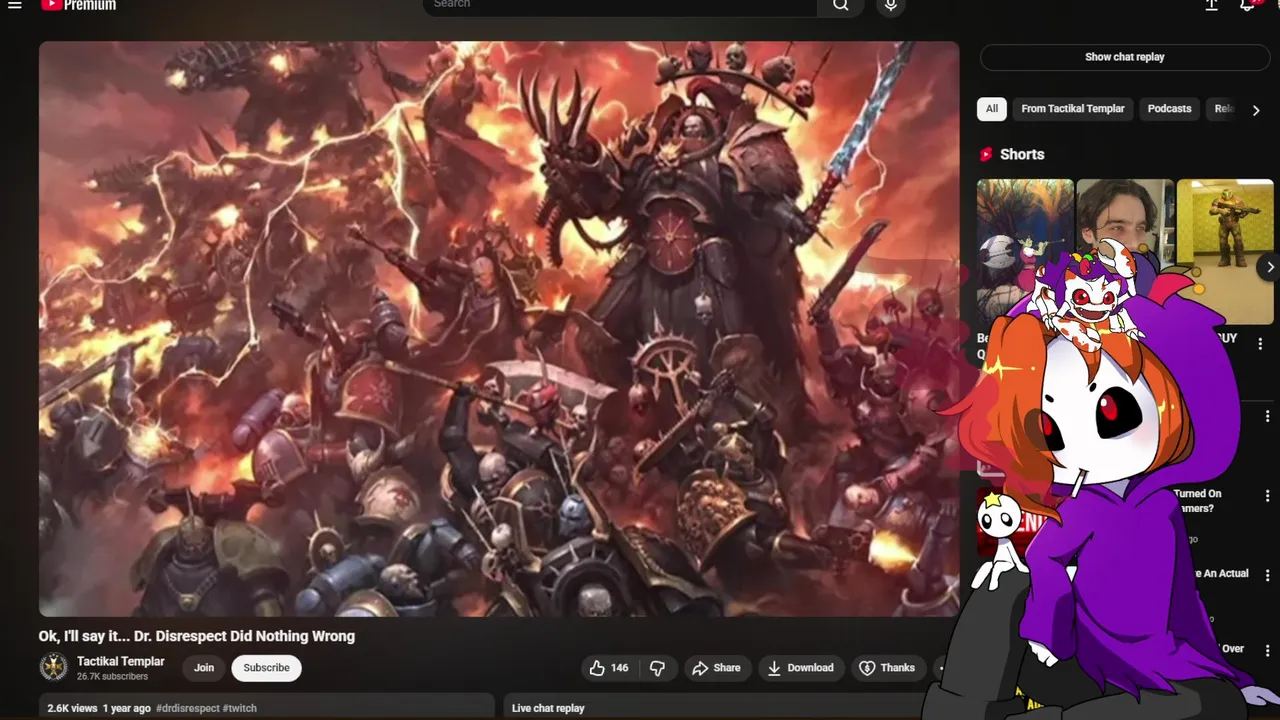The width and height of the screenshot is (1280, 720).
Task: Select the video title text
Action: 197,636
